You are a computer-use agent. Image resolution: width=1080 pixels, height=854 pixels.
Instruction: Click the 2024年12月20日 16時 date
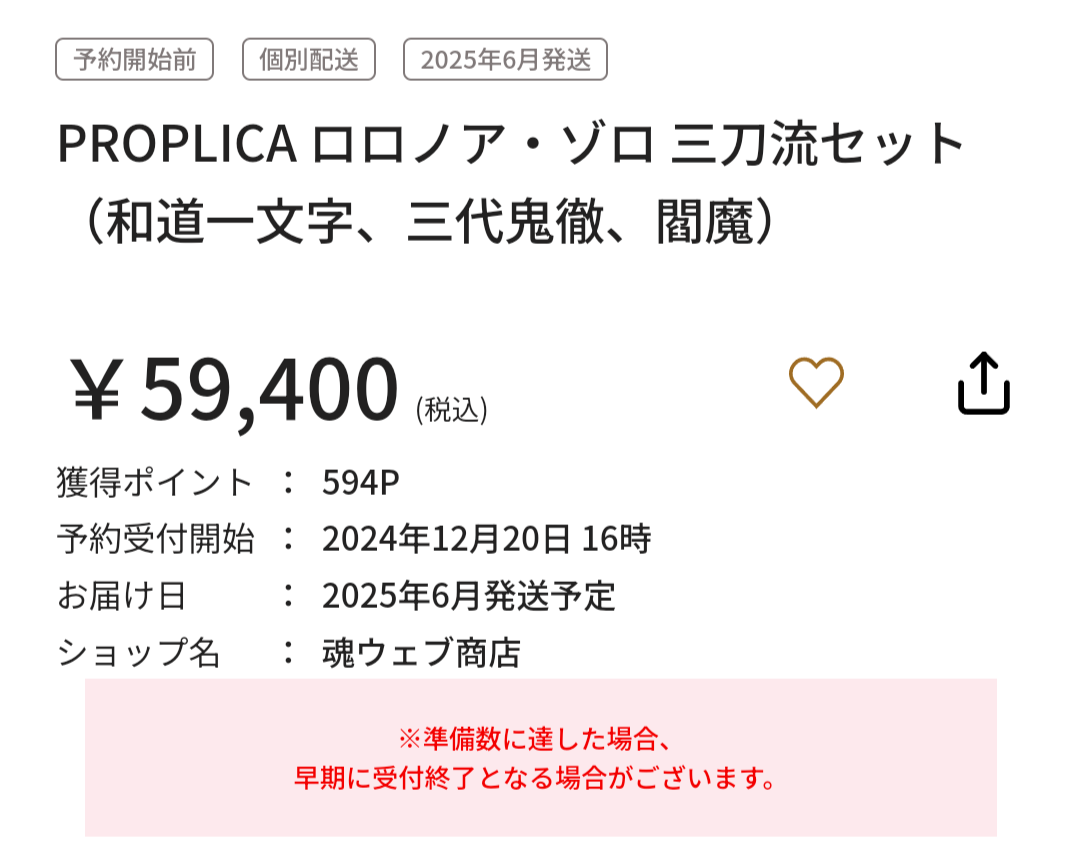click(x=486, y=540)
